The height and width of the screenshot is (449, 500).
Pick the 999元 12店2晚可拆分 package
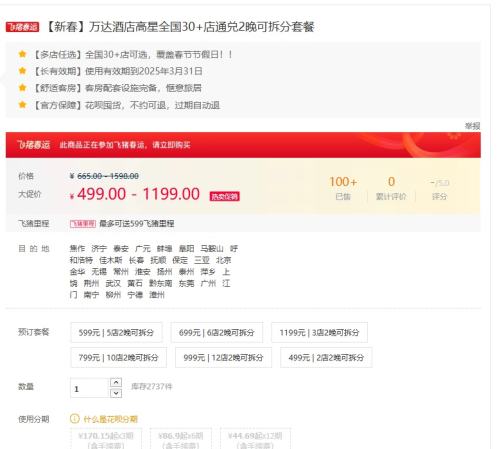click(x=223, y=358)
